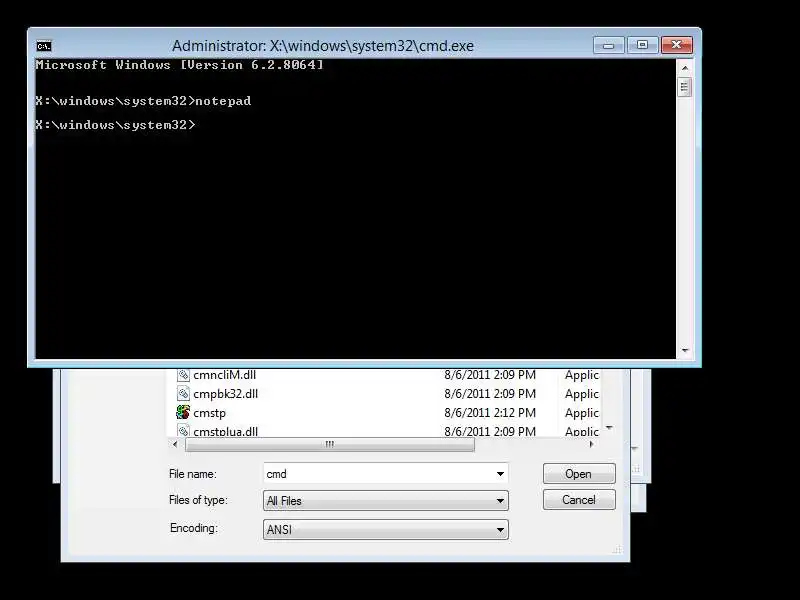Click the cmstp date 8/6/2011 2:12 PM
The image size is (800, 600).
490,413
